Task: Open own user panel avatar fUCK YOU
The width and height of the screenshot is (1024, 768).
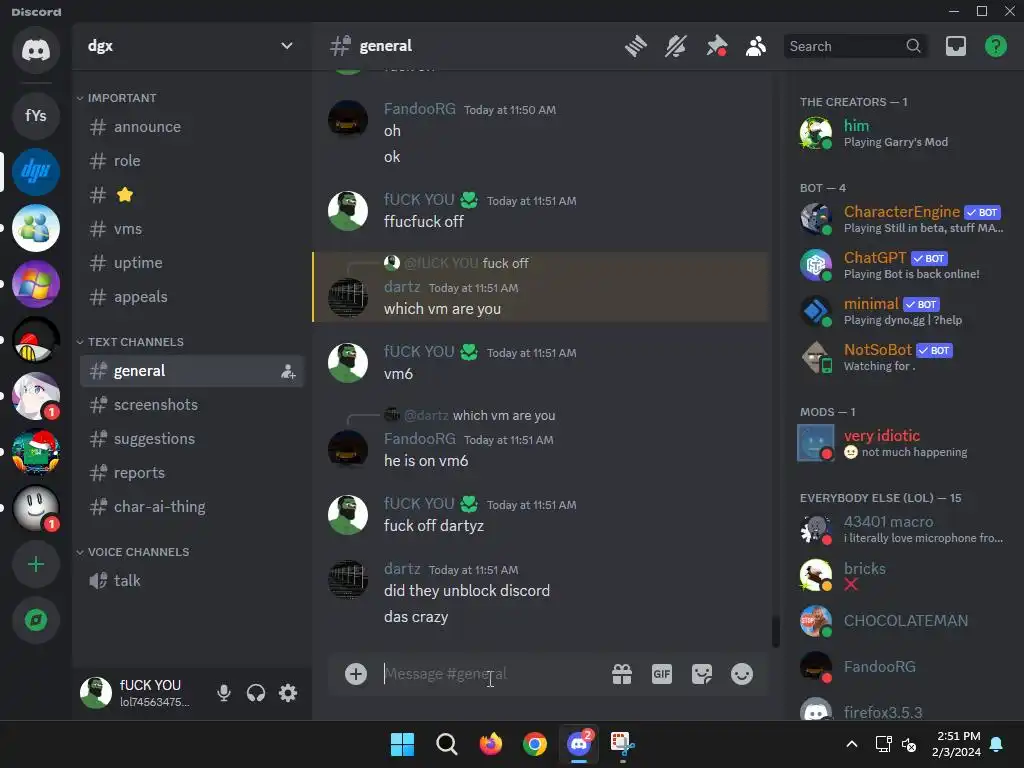Action: tap(96, 693)
